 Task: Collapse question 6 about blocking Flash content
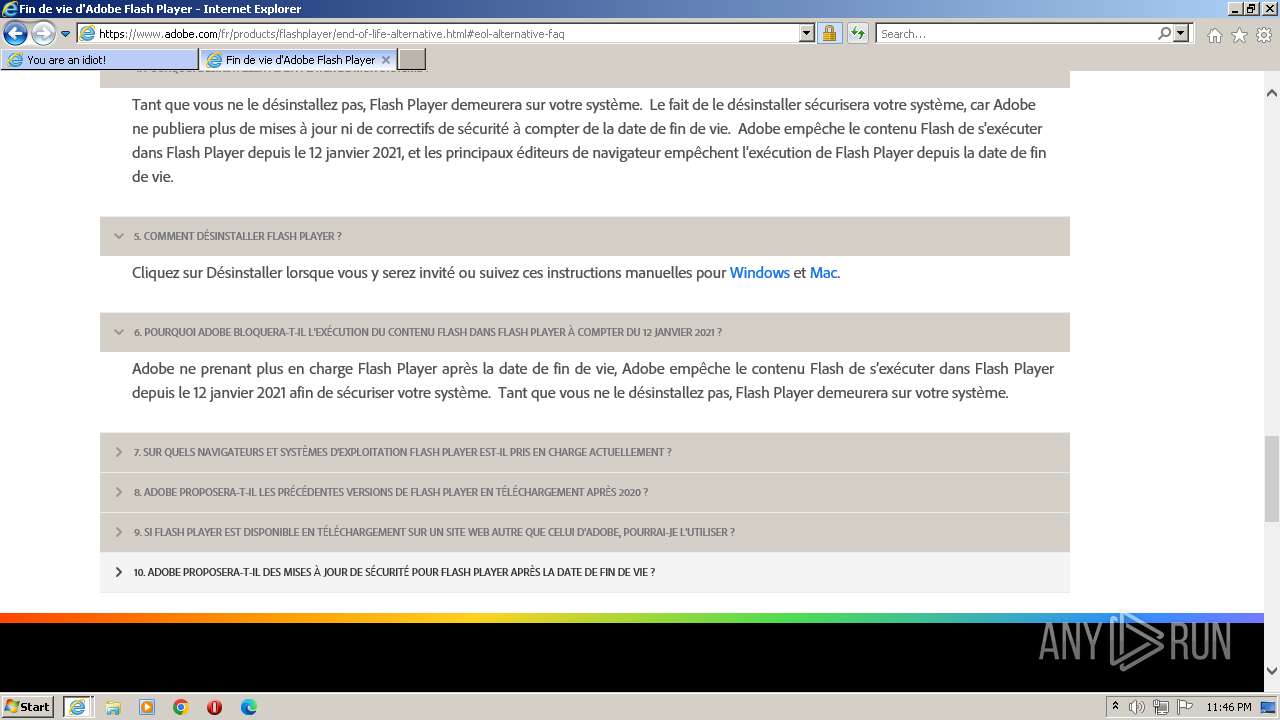[585, 332]
